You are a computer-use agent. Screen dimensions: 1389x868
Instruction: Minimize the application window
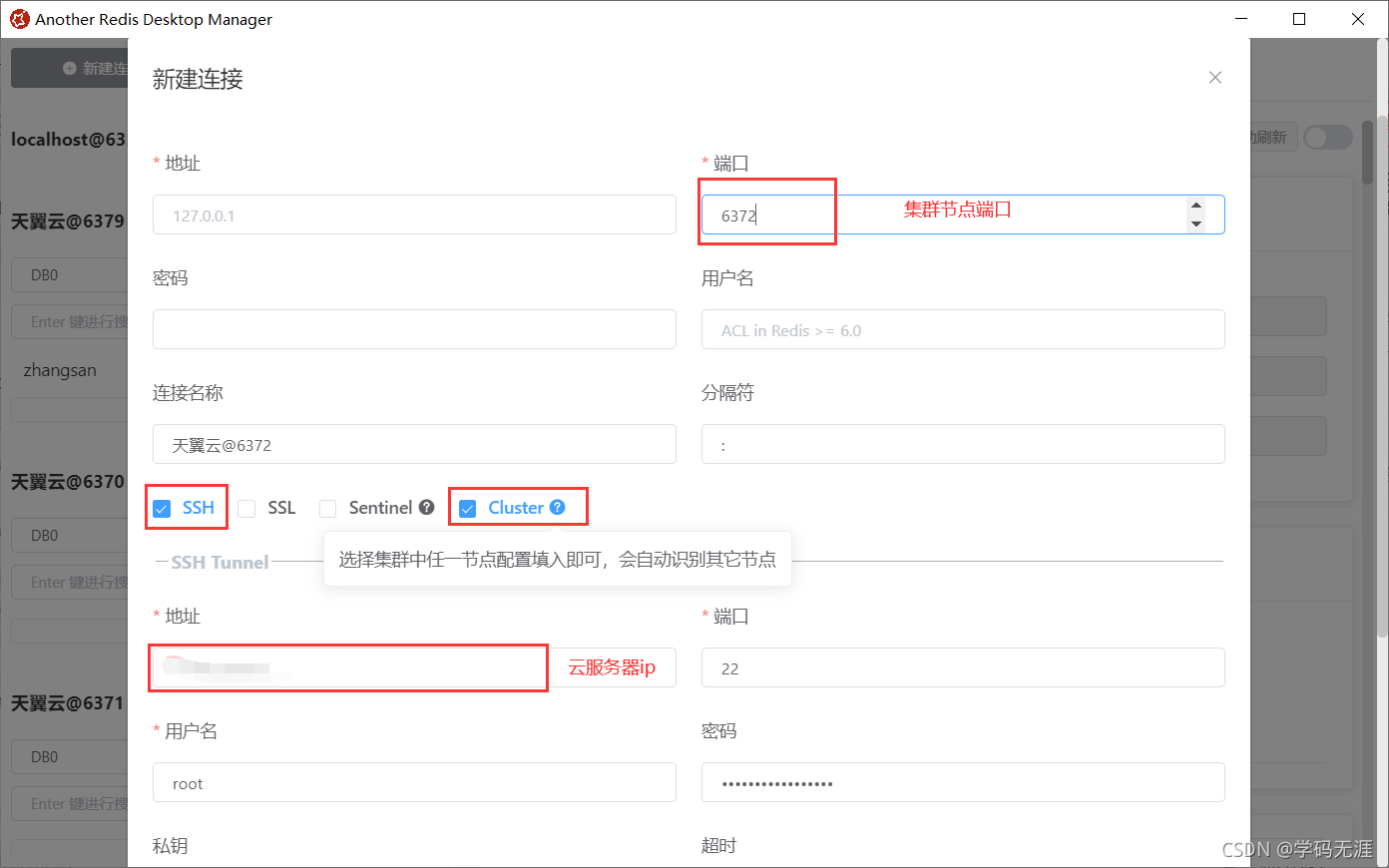[1241, 19]
